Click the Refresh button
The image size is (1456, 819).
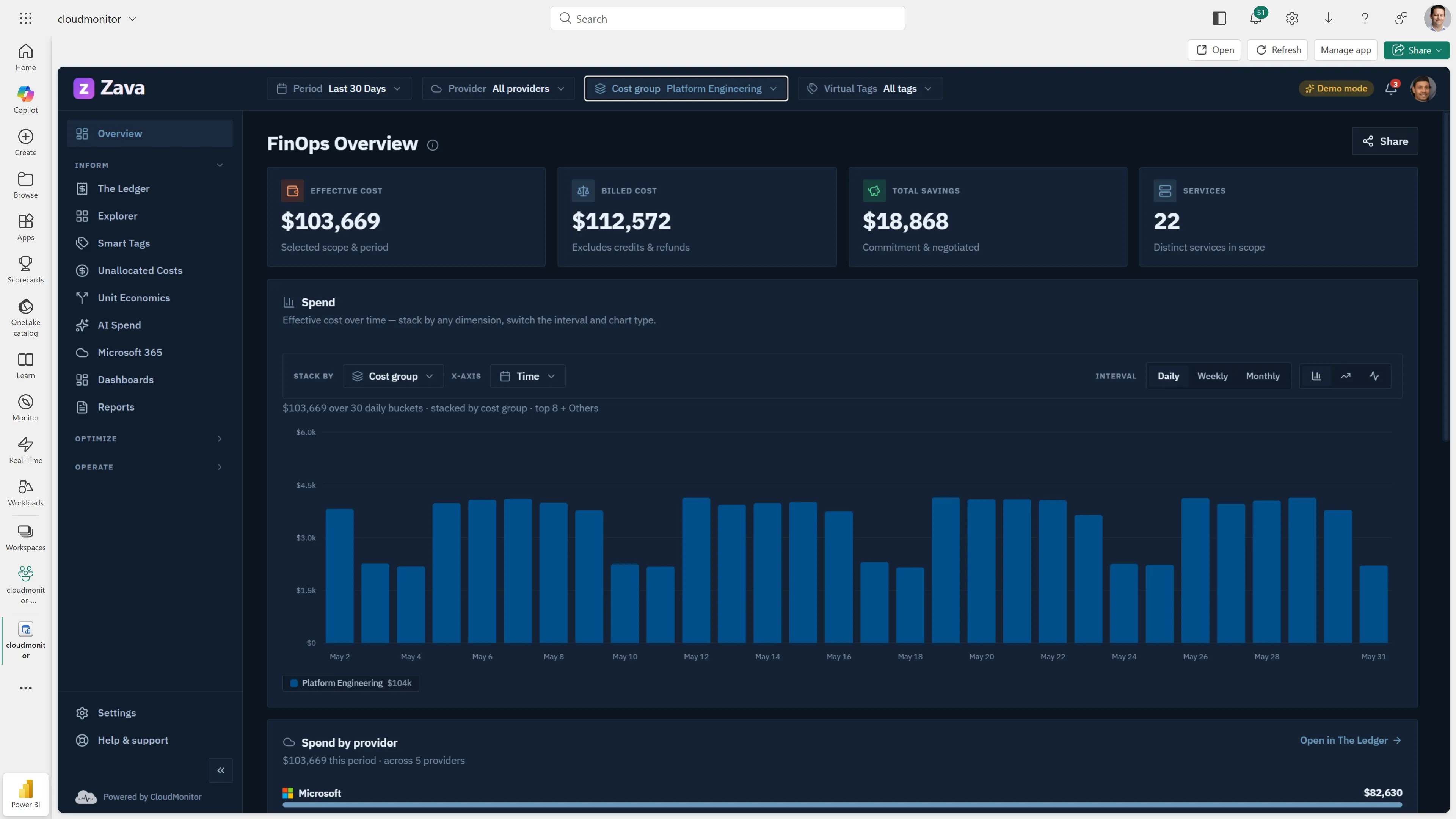[x=1278, y=50]
